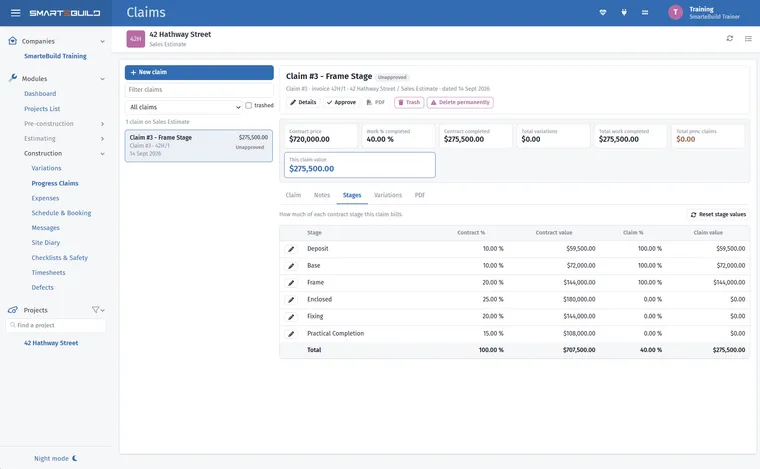Image resolution: width=760 pixels, height=469 pixels.
Task: Collapse the Construction submenu
Action: (x=102, y=154)
